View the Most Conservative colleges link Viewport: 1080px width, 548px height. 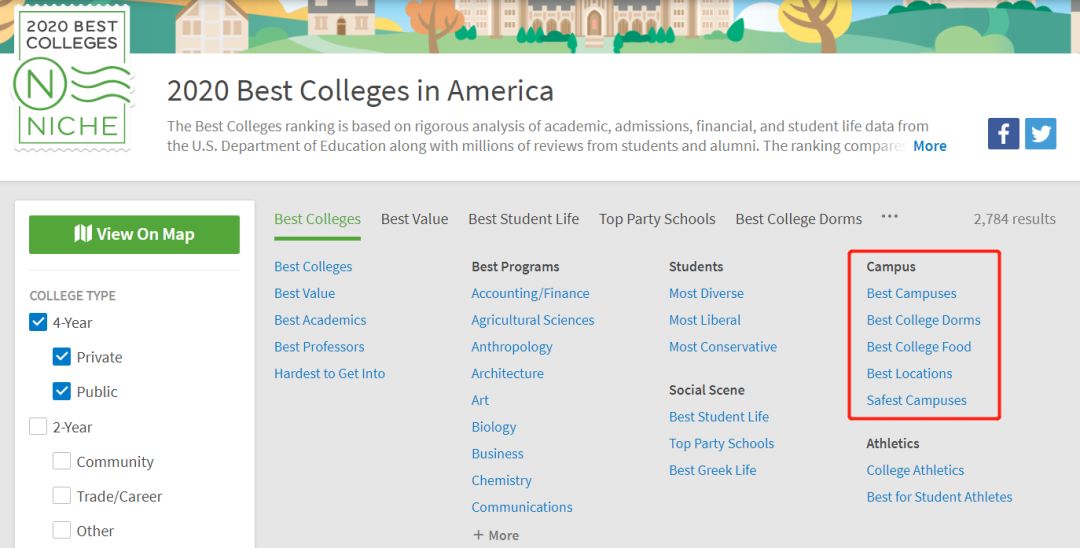[x=723, y=347]
